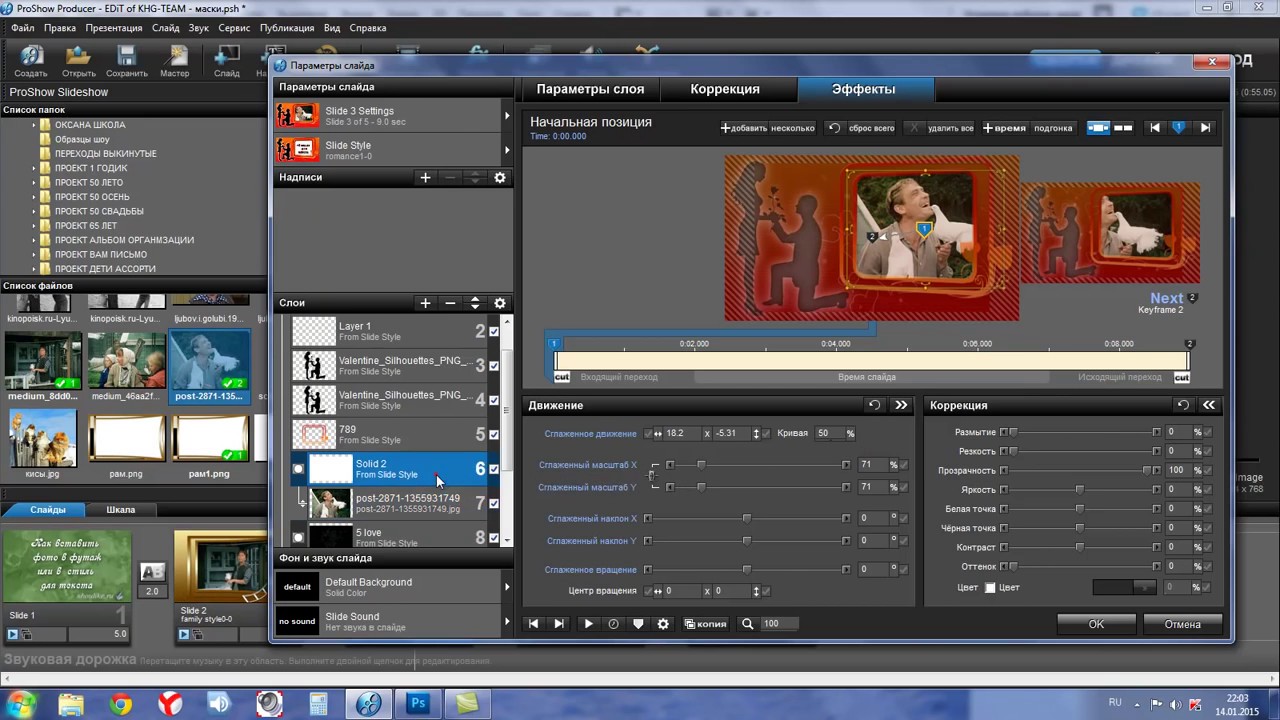Click время подгонка button
The image size is (1280, 720).
pyautogui.click(x=1028, y=128)
